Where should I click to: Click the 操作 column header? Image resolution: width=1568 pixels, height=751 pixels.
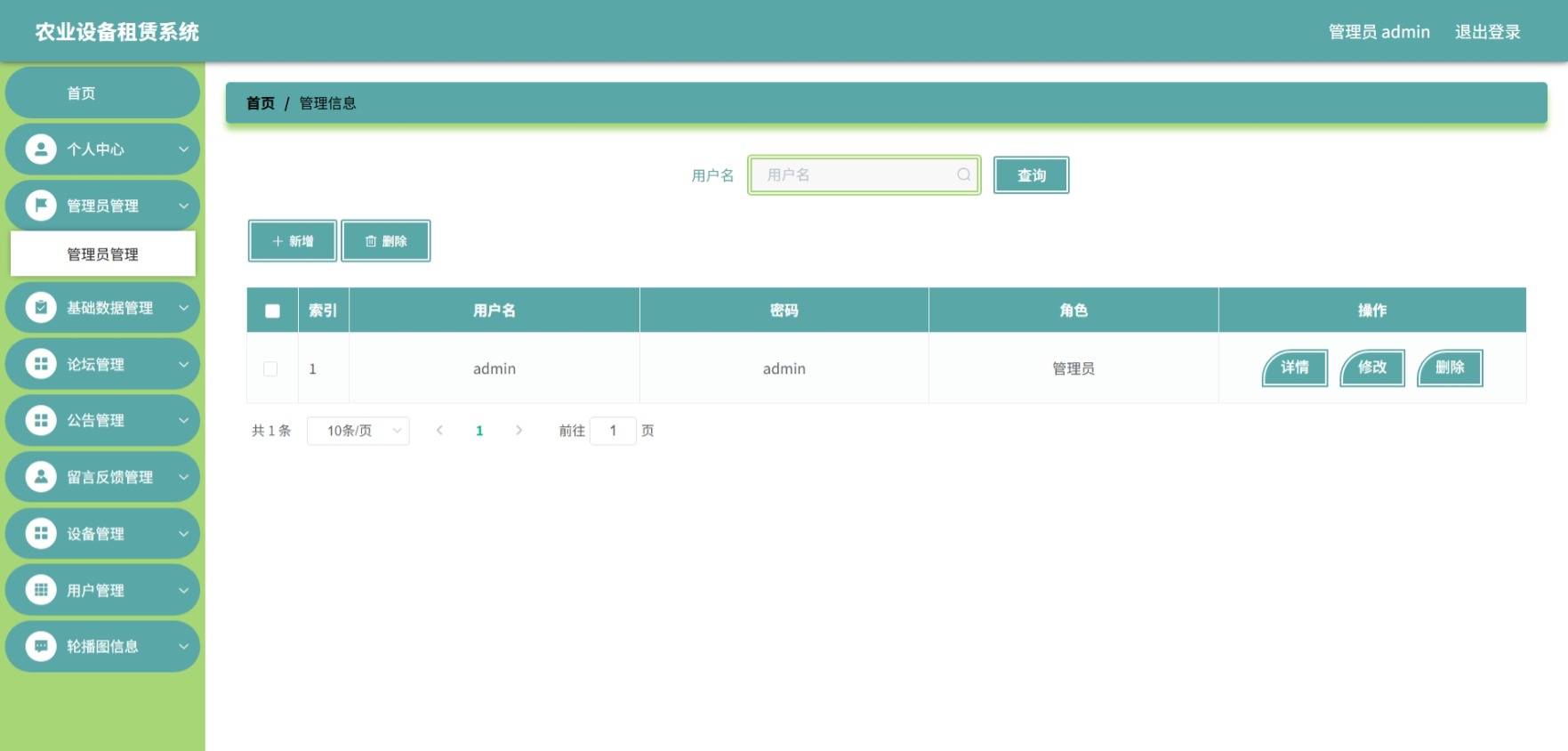tap(1372, 311)
